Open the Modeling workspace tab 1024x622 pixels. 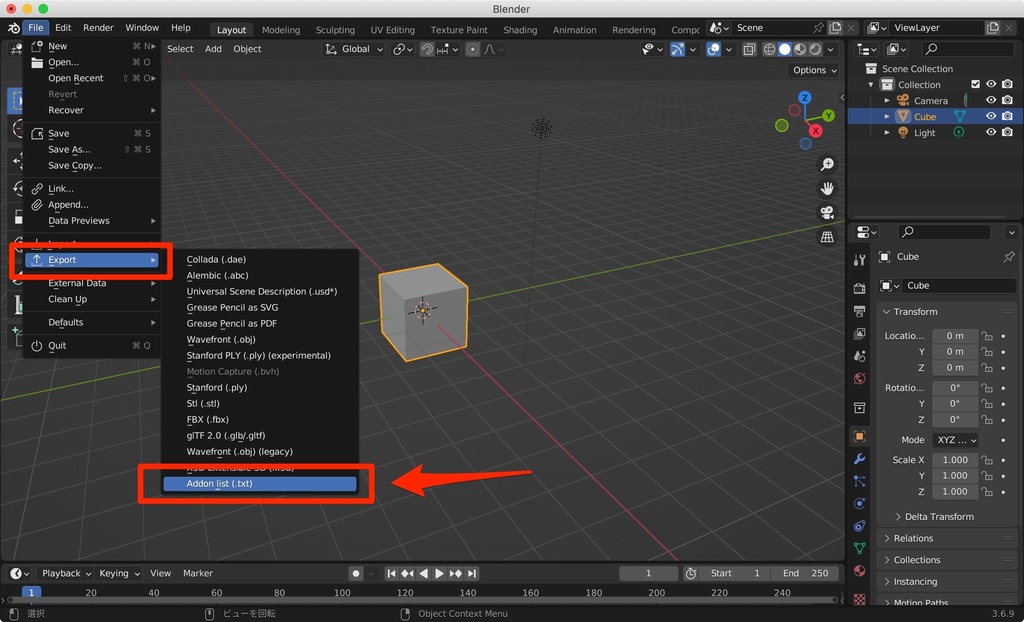pyautogui.click(x=281, y=29)
